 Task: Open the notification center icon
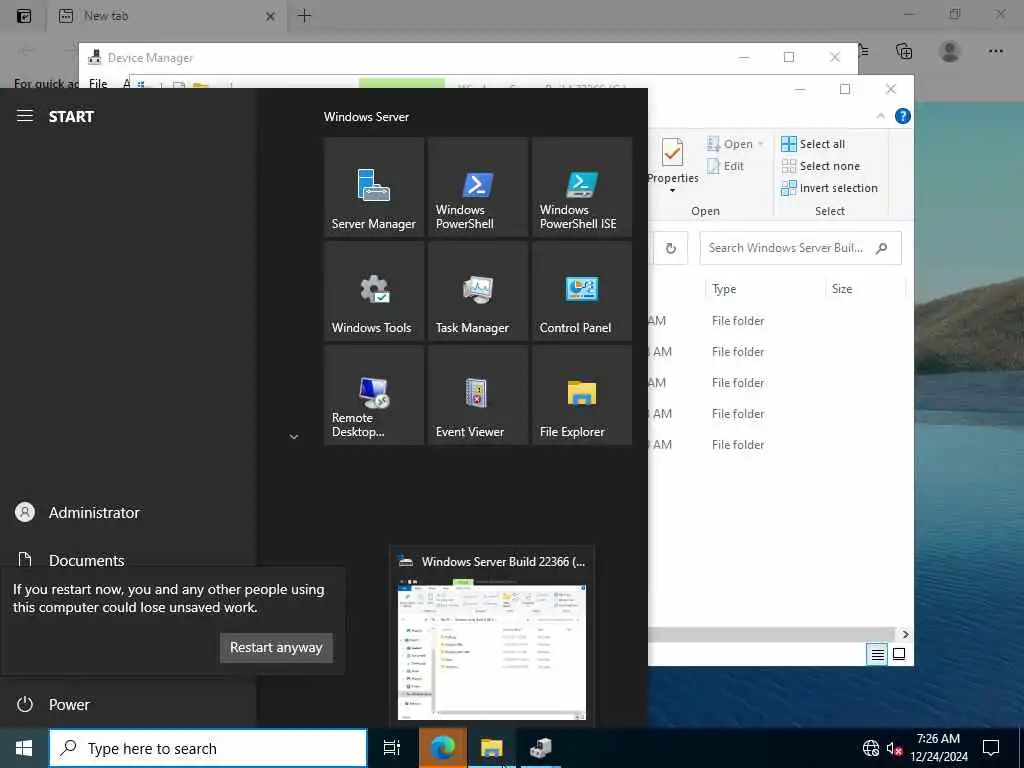pyautogui.click(x=991, y=748)
